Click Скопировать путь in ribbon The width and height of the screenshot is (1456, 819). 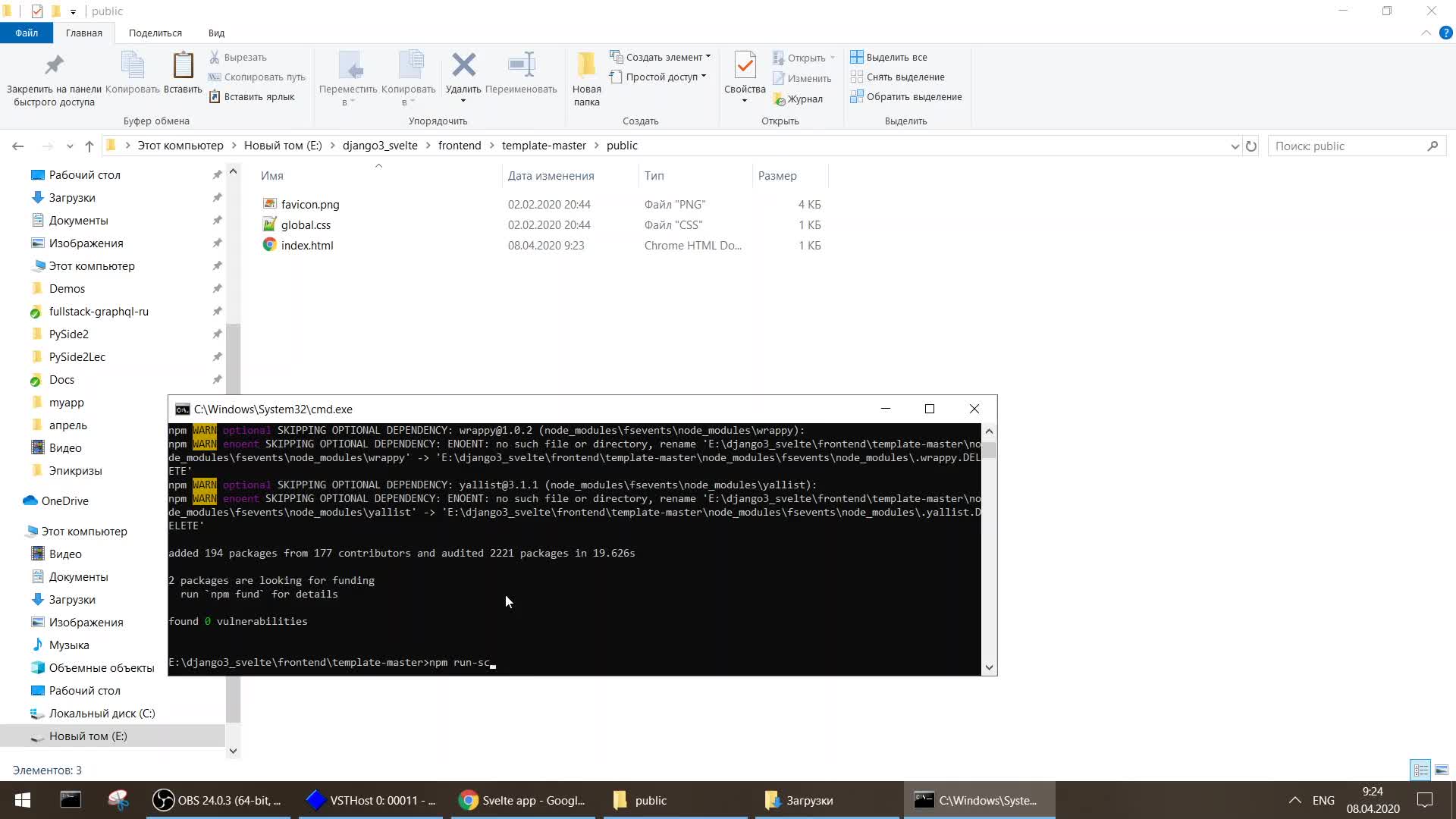(x=257, y=77)
